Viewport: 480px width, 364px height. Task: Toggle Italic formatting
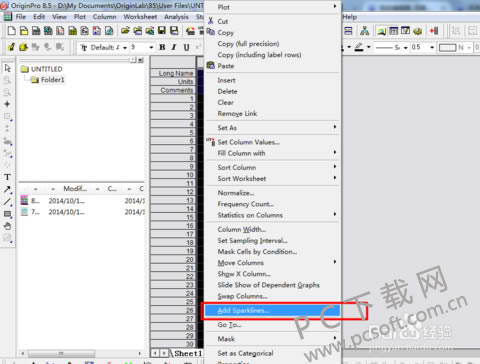click(174, 47)
